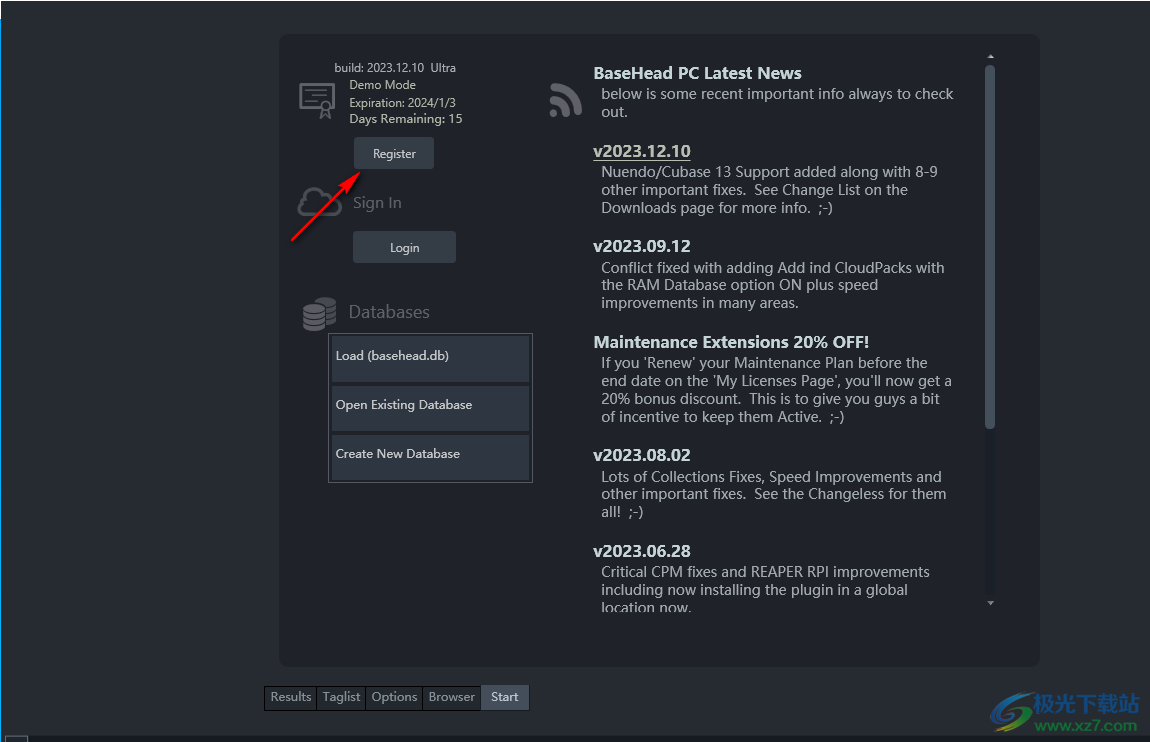Open the Taglist tab
Image resolution: width=1150 pixels, height=742 pixels.
point(341,698)
